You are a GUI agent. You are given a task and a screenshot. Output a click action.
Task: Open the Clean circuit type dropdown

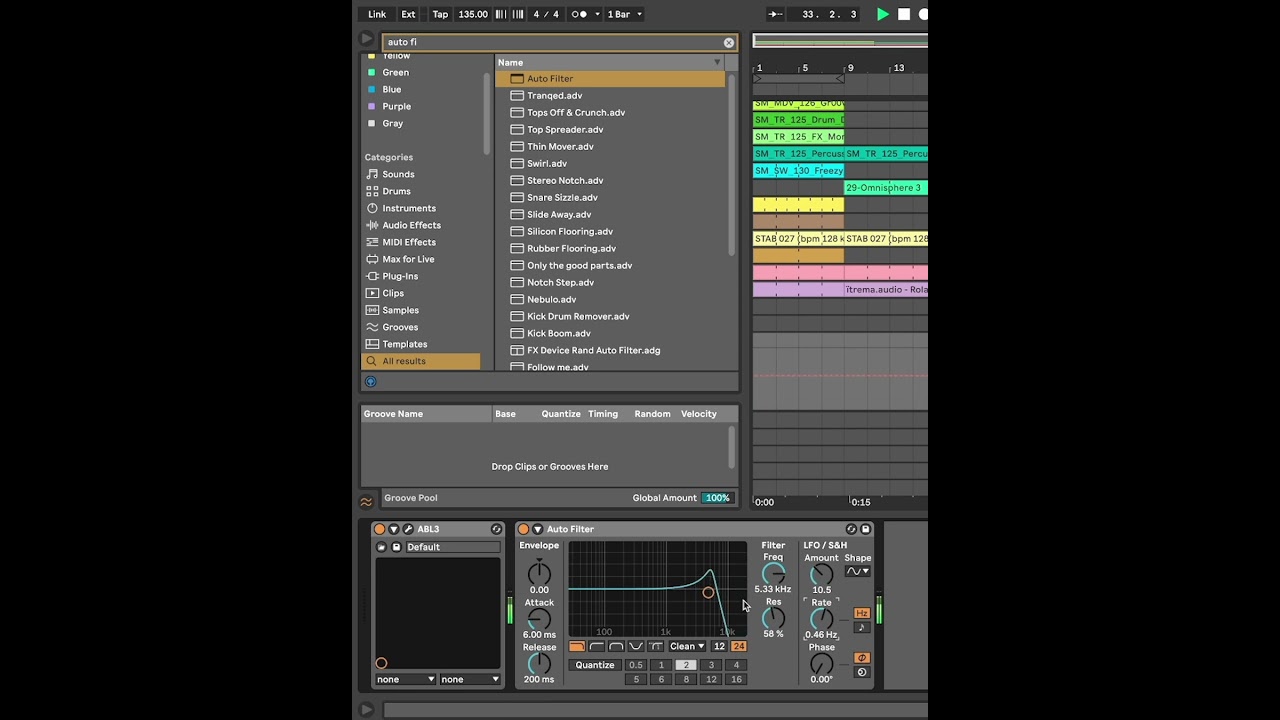[x=687, y=646]
